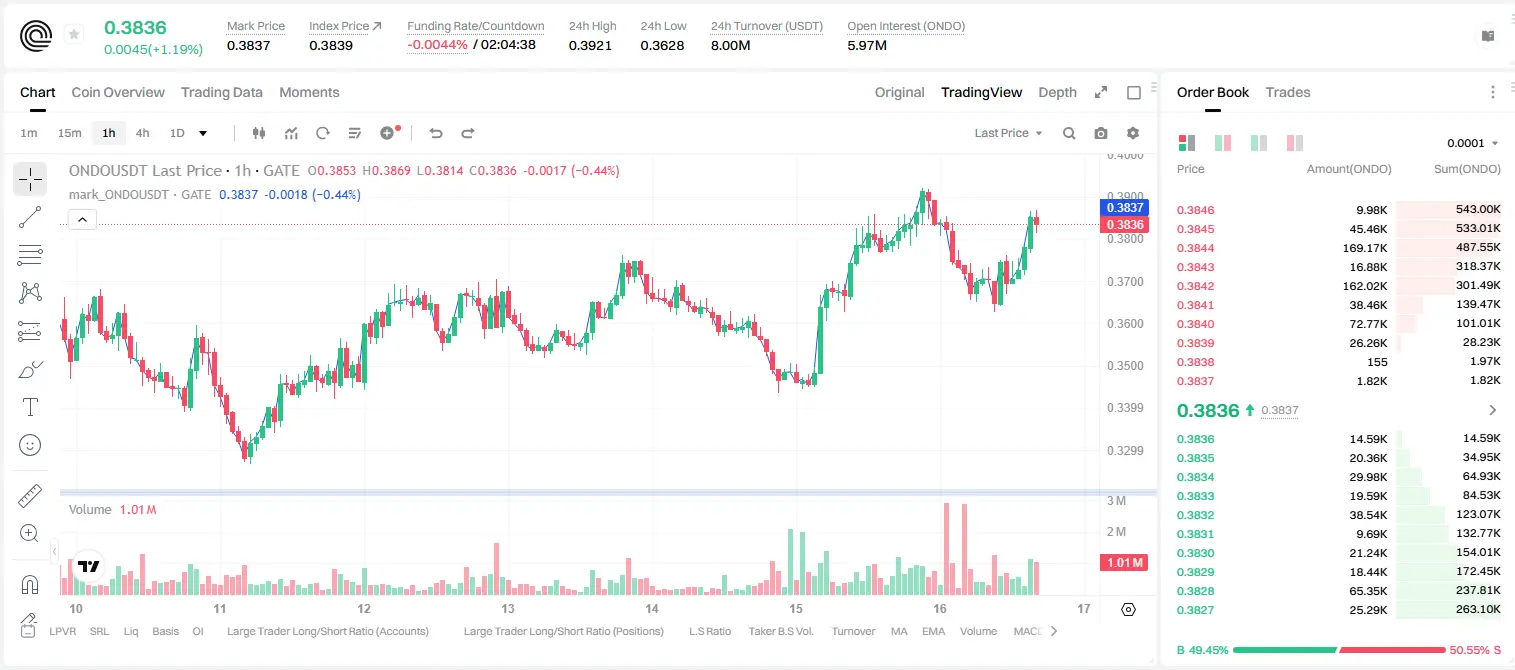Add ONDO to favorites with star

point(74,35)
